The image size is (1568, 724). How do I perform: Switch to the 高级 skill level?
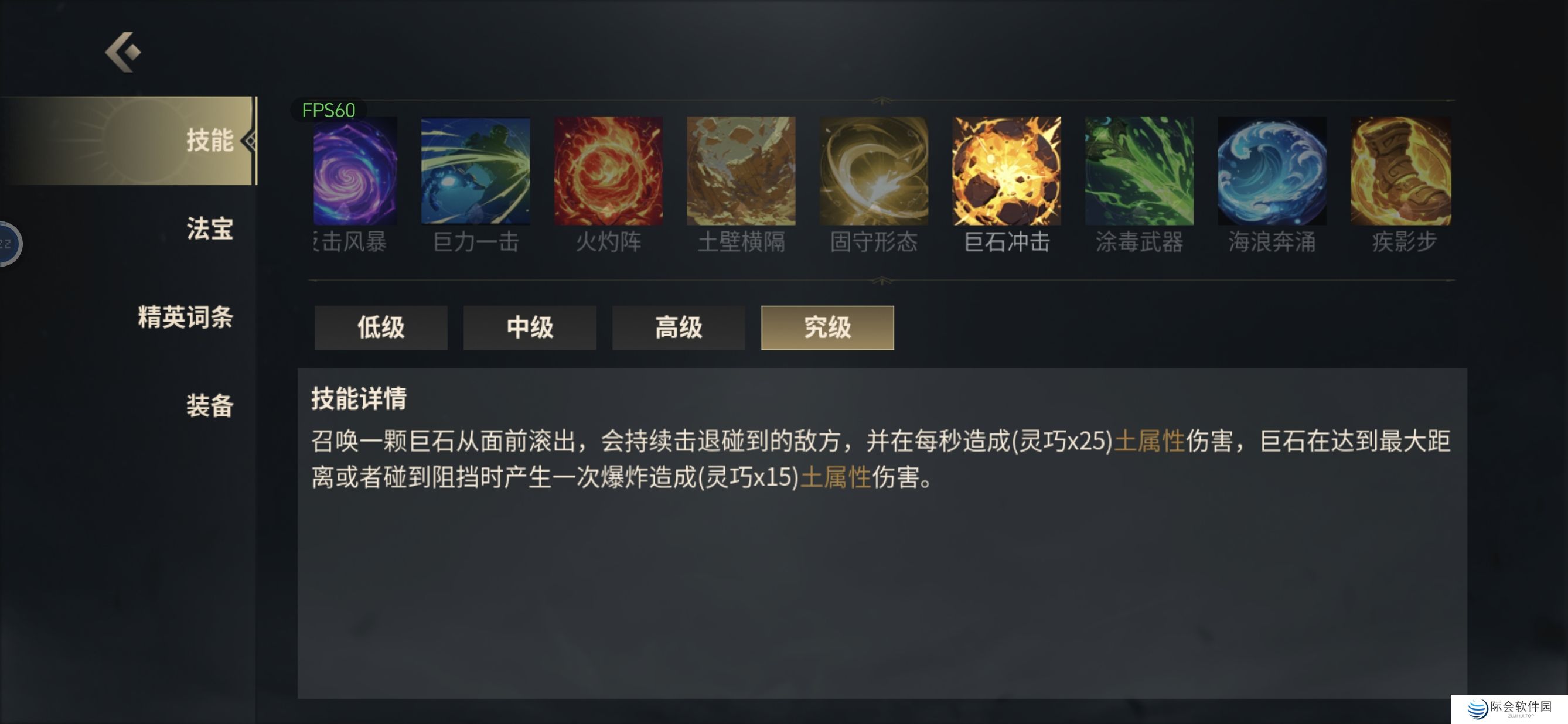point(679,327)
